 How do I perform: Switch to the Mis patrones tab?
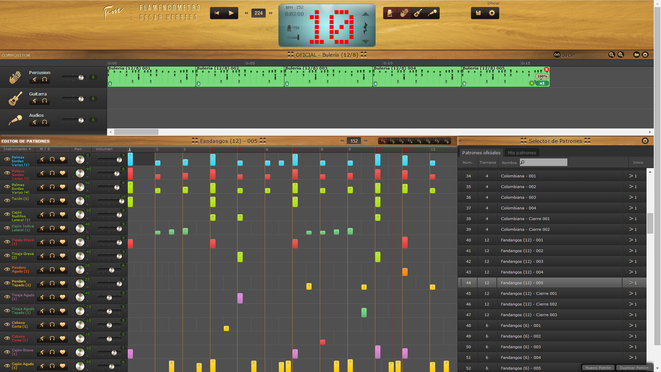pos(522,153)
